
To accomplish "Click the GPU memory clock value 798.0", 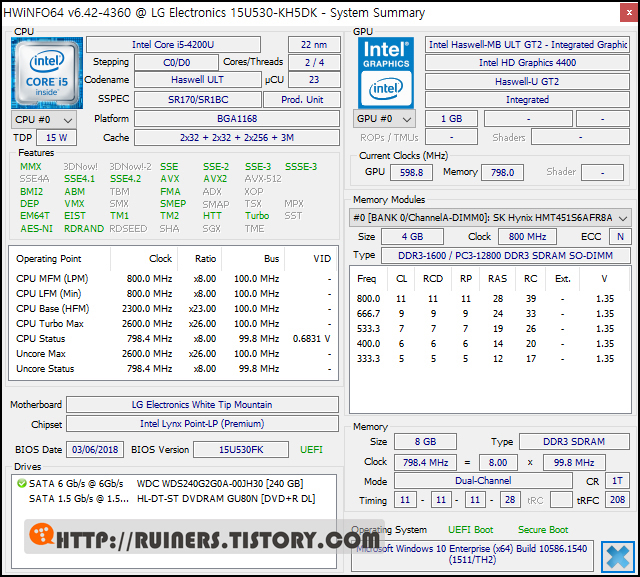I will coord(502,173).
